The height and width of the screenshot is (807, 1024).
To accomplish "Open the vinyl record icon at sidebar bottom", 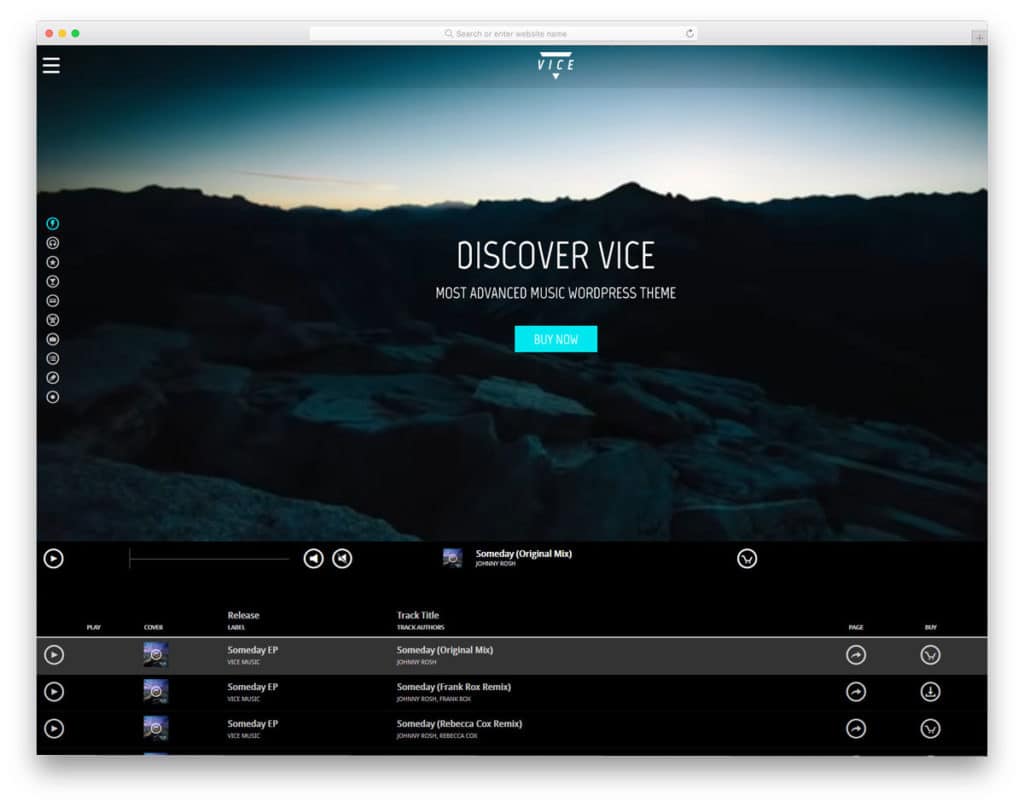I will pos(52,397).
